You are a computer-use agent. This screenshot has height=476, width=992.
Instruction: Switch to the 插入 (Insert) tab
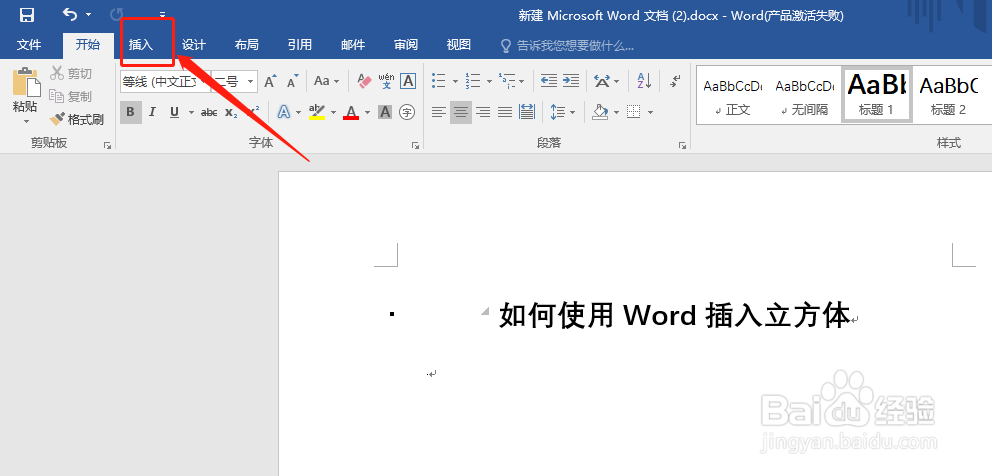(141, 44)
